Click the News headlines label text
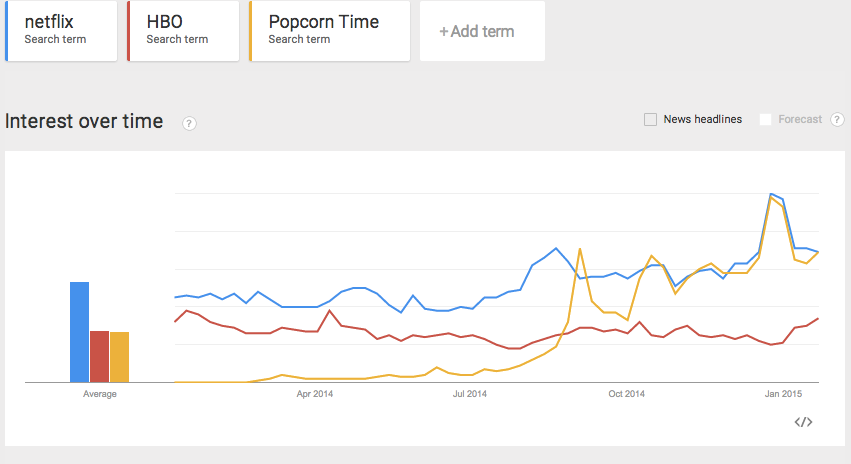851x464 pixels. coord(703,120)
